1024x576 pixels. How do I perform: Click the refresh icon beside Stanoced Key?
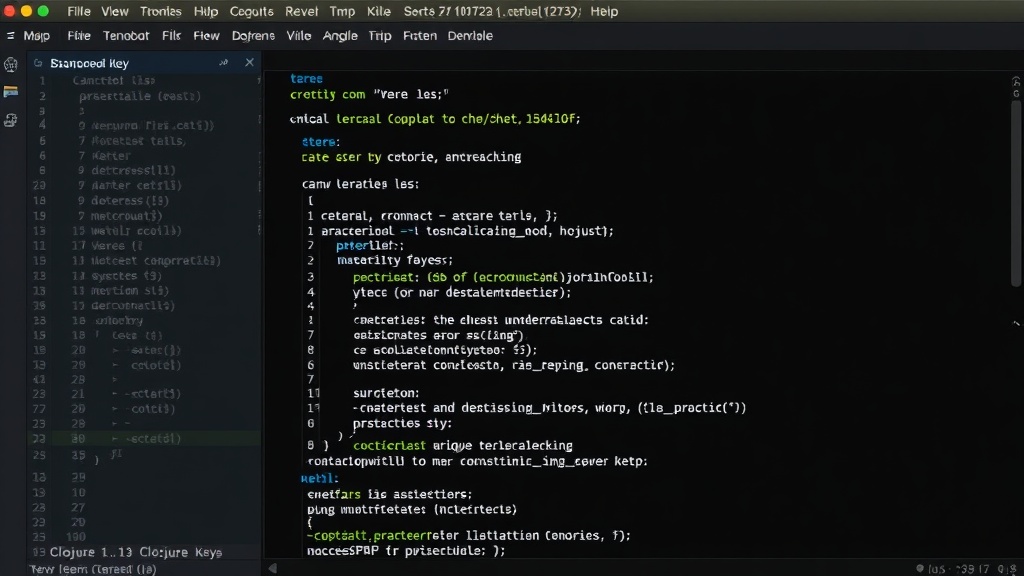pos(38,63)
